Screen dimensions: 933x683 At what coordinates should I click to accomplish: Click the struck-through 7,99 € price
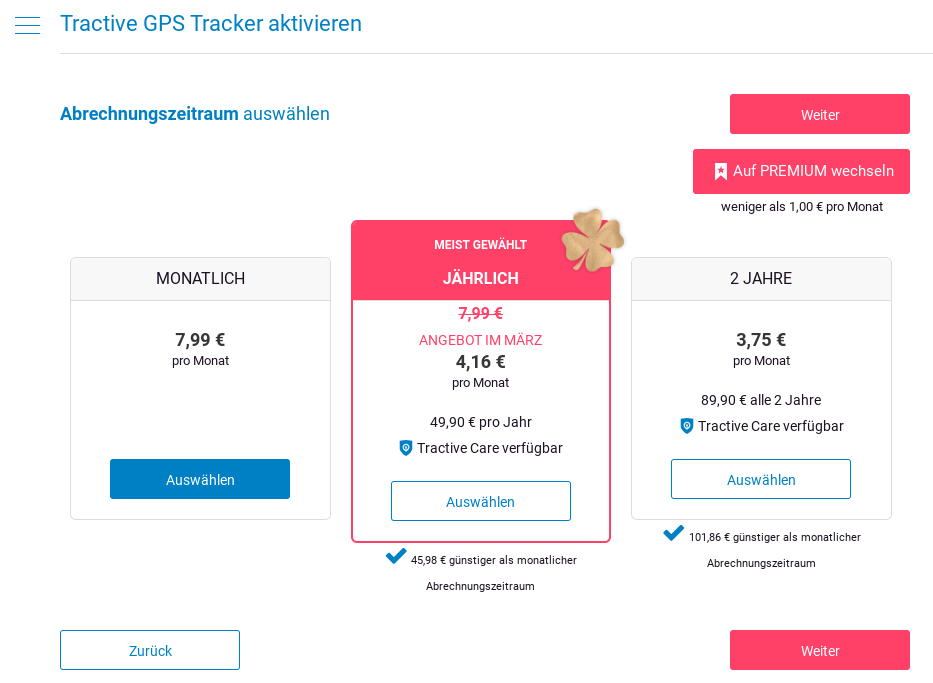(481, 314)
